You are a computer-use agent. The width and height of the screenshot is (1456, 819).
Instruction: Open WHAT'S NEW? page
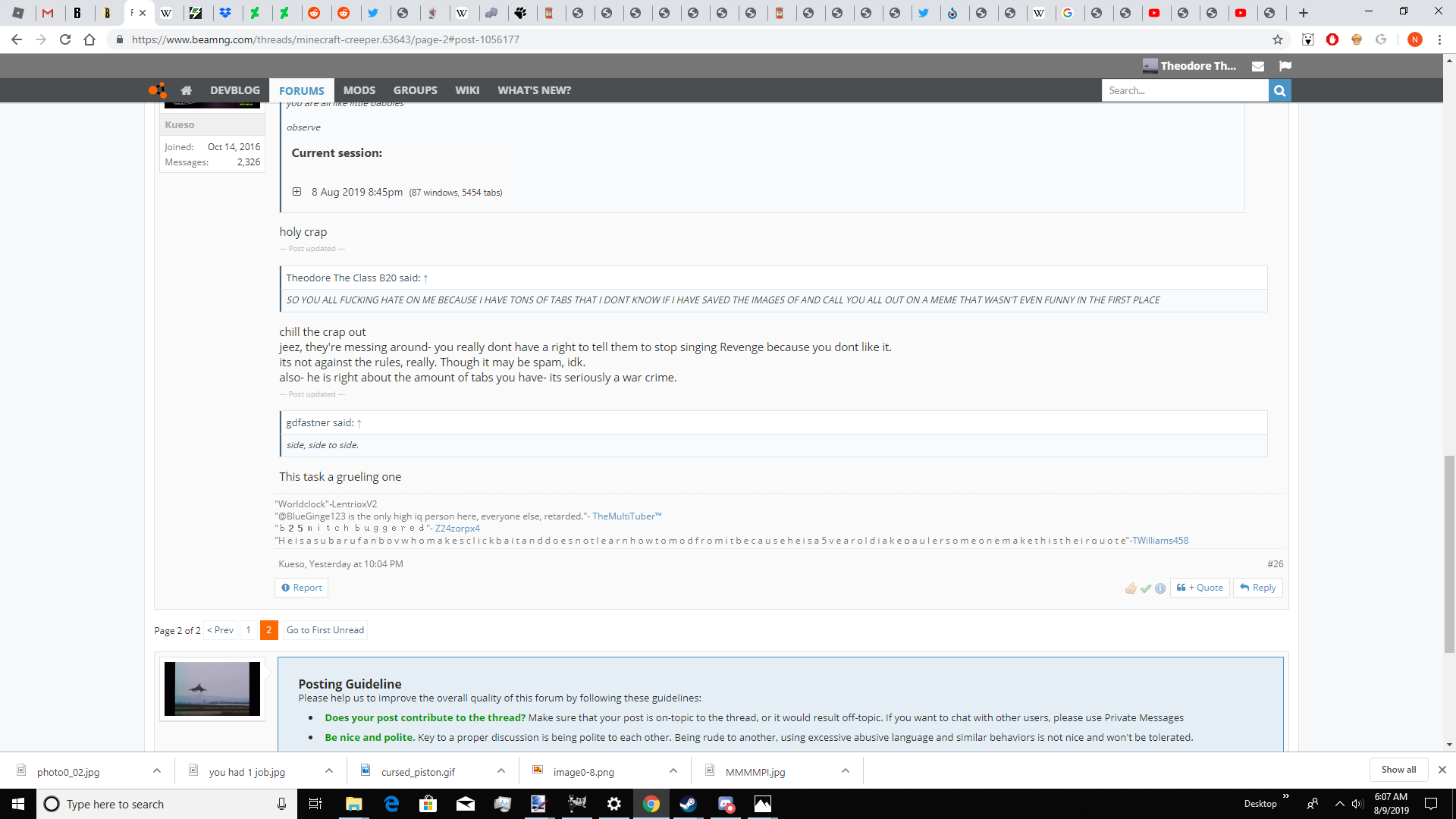534,90
